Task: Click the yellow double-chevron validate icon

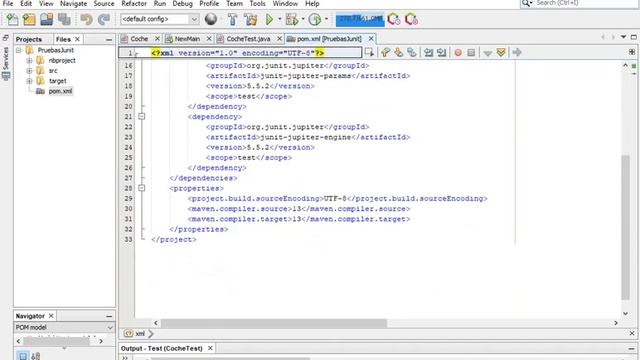Action: [501, 52]
